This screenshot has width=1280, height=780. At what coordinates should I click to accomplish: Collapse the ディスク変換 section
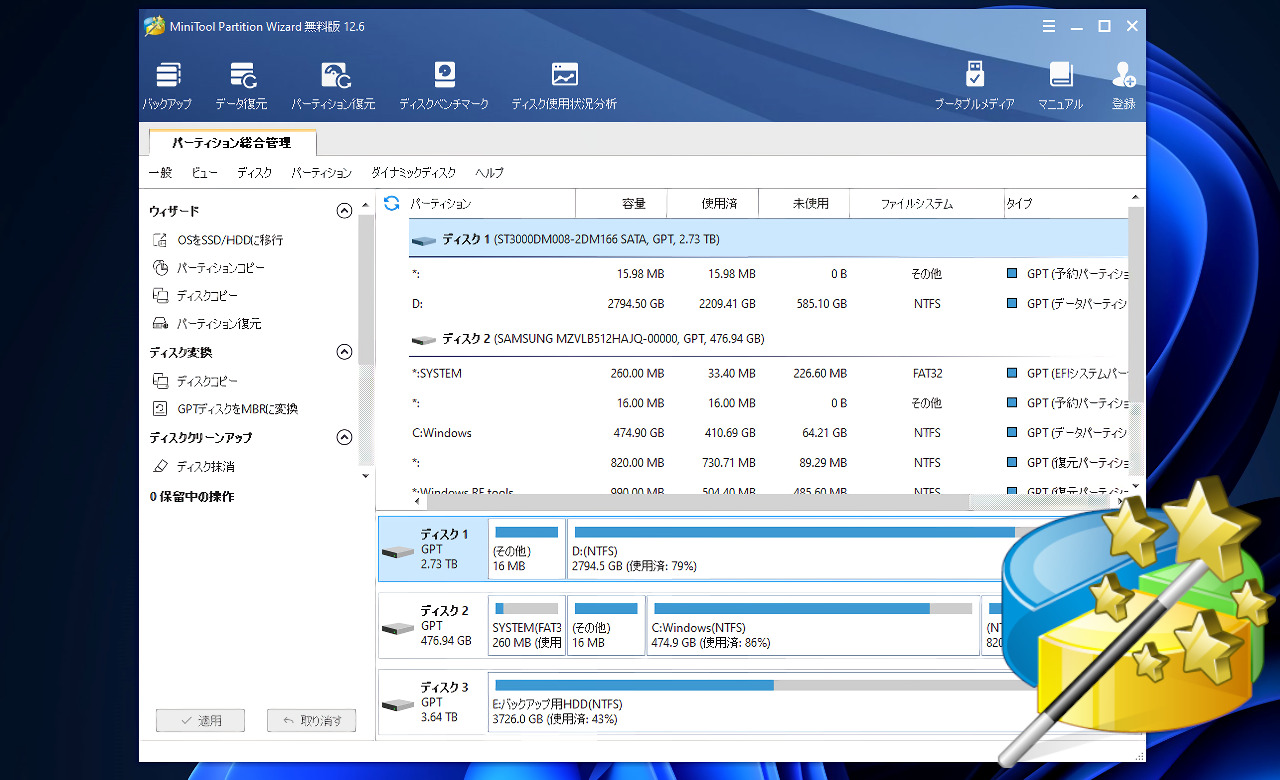coord(344,352)
